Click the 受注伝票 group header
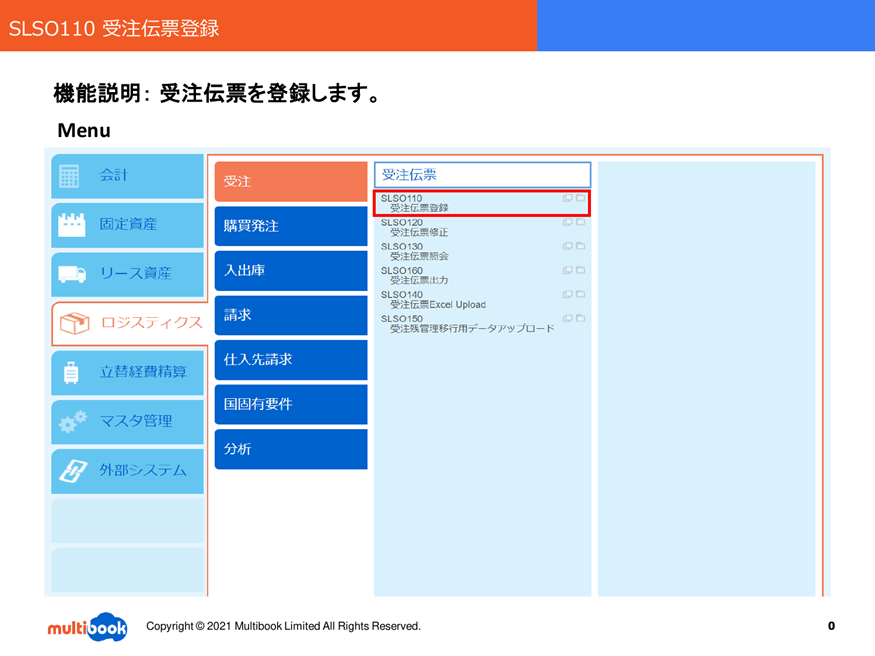This screenshot has width=875, height=656. point(482,175)
